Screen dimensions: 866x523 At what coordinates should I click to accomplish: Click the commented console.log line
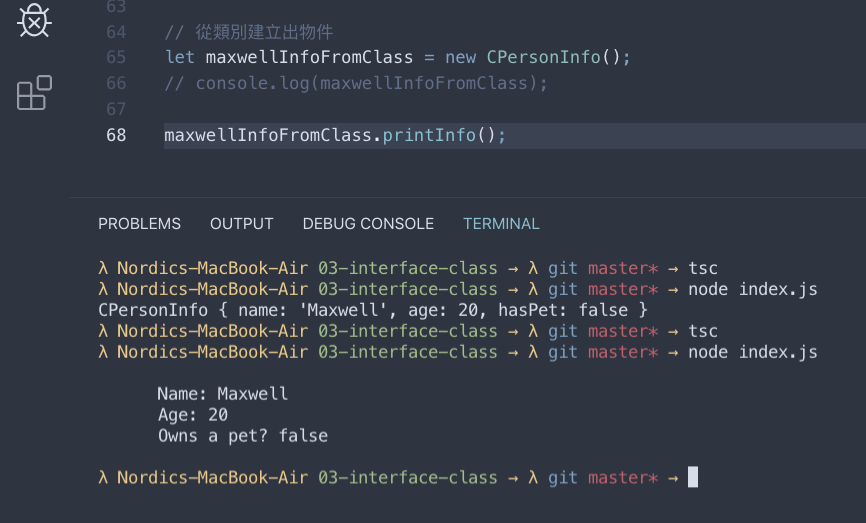[x=356, y=83]
